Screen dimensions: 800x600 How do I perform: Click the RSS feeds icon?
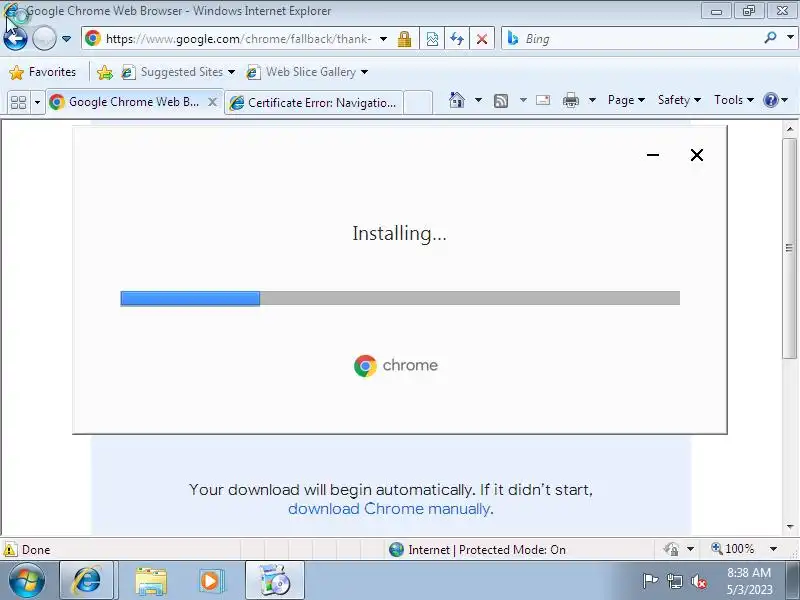tap(501, 101)
